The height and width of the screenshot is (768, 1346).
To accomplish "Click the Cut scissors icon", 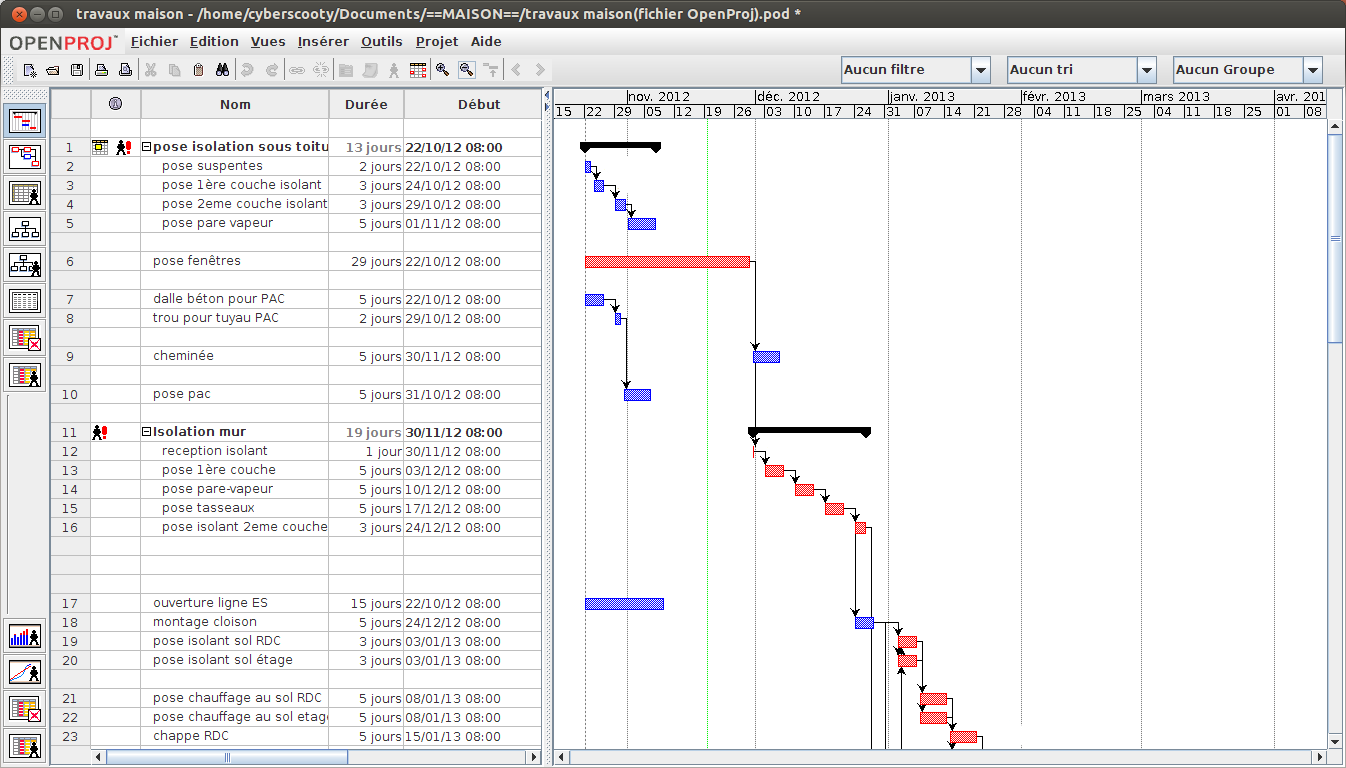I will click(151, 70).
